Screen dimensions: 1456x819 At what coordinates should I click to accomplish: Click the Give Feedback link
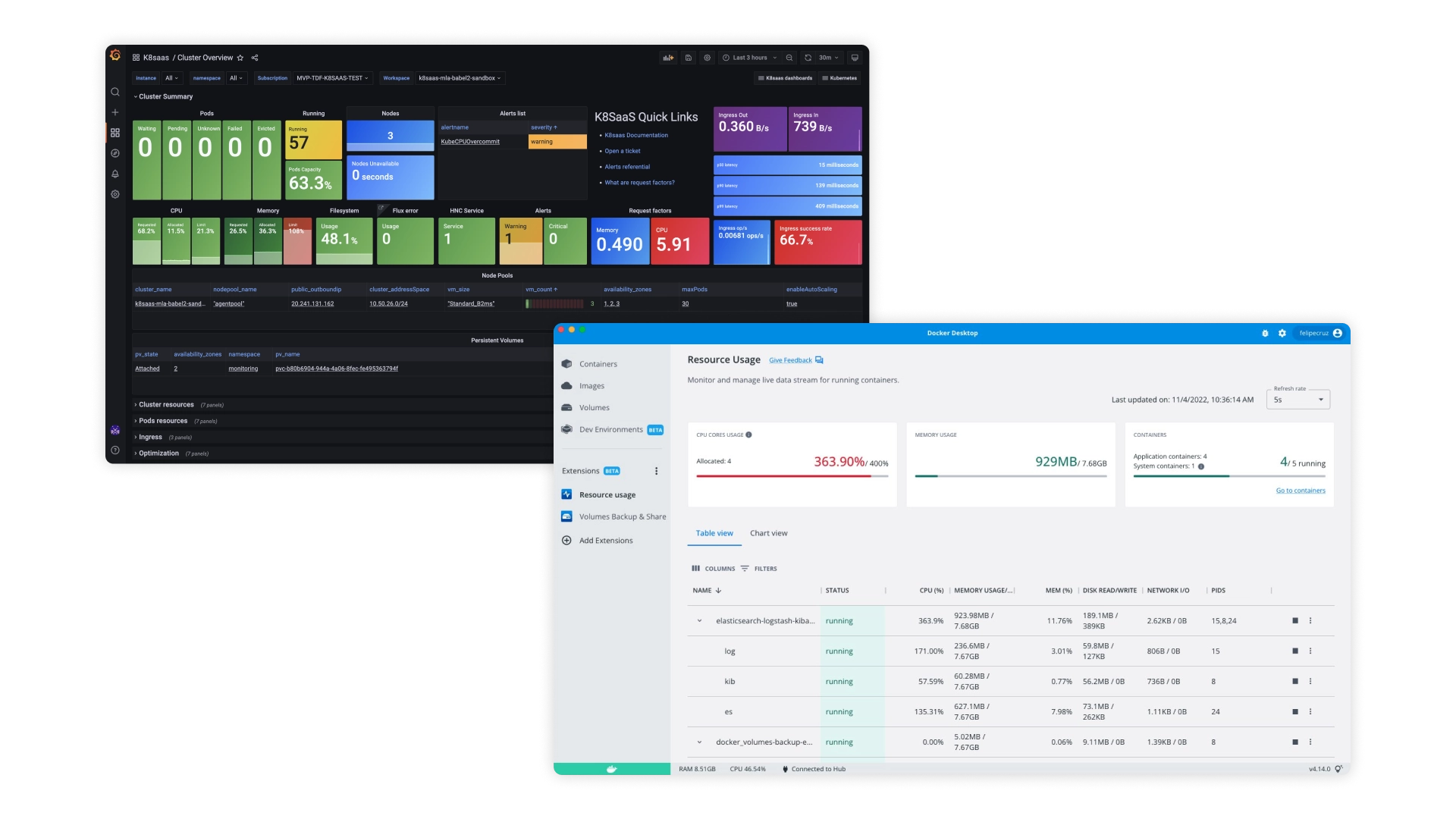pyautogui.click(x=790, y=361)
